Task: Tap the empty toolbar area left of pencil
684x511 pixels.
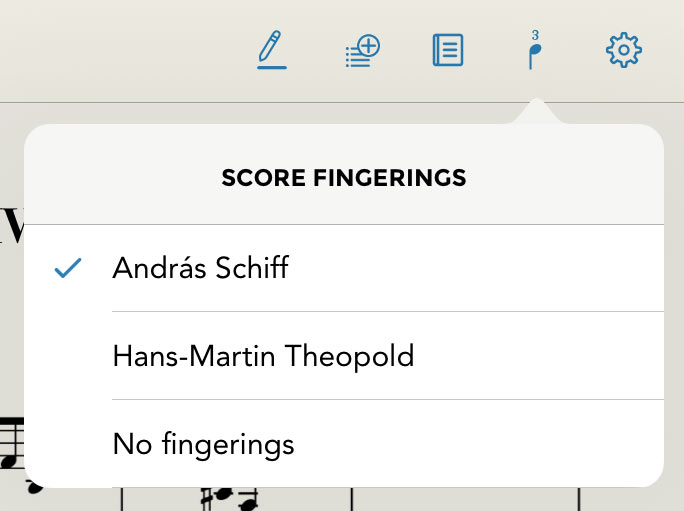Action: (x=120, y=50)
